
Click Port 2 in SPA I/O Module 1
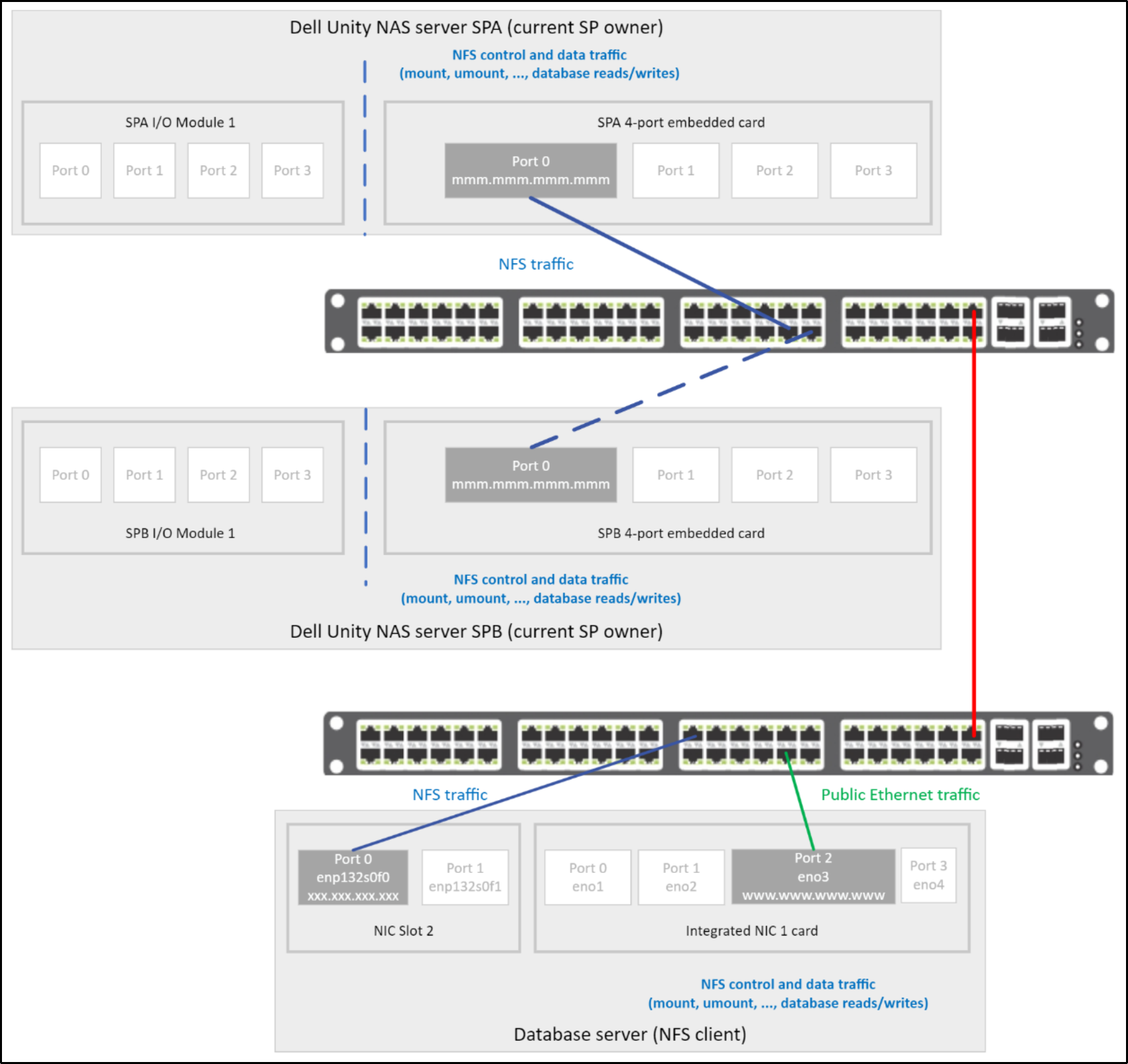click(x=218, y=170)
